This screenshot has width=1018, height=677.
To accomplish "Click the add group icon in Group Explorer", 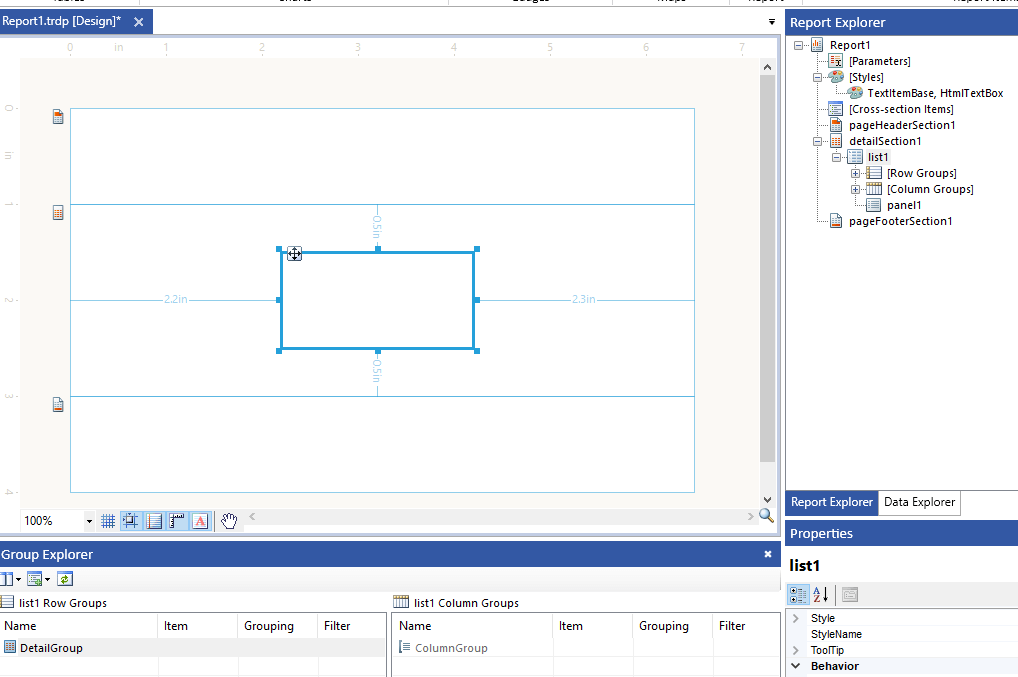I will [x=33, y=579].
